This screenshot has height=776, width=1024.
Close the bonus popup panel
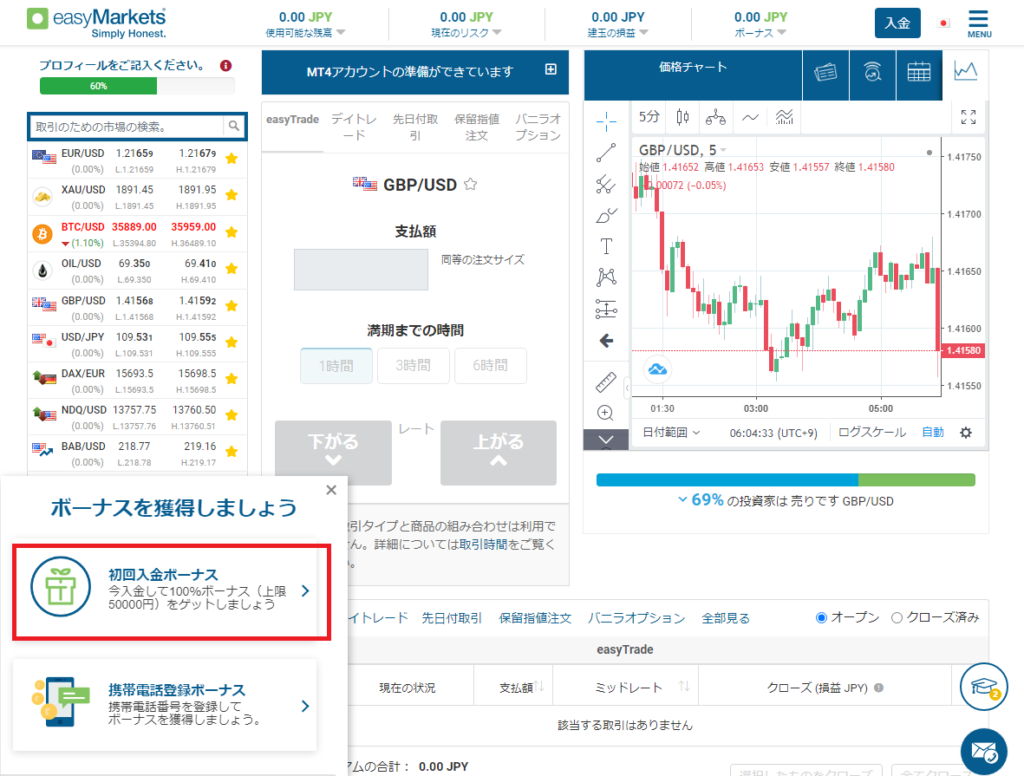[331, 490]
